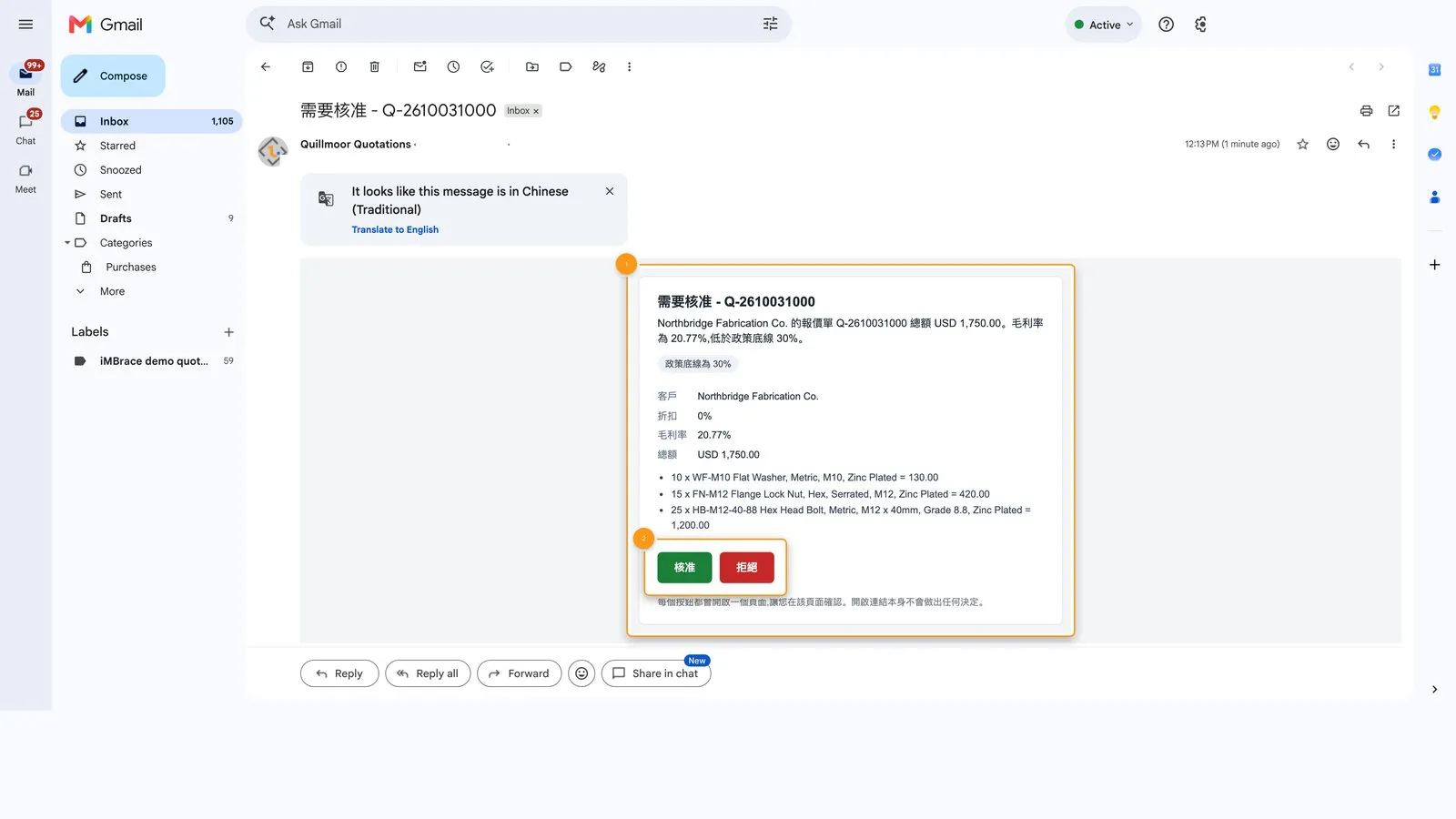This screenshot has width=1456, height=819.
Task: Print the email
Action: click(1366, 111)
